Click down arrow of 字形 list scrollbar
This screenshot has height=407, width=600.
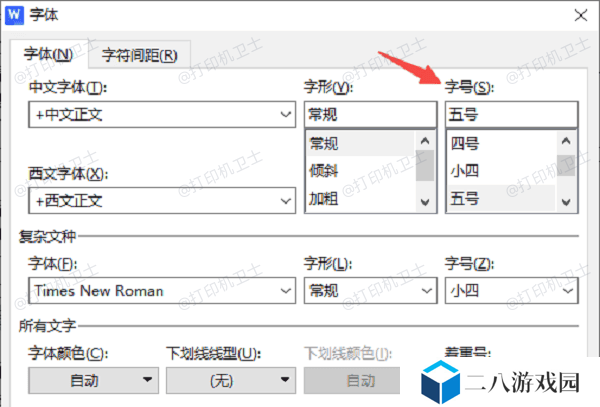click(x=425, y=202)
